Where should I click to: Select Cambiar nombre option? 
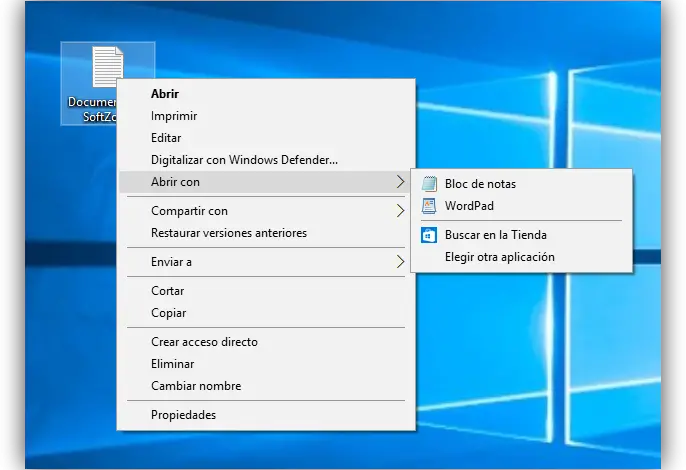(x=266, y=386)
